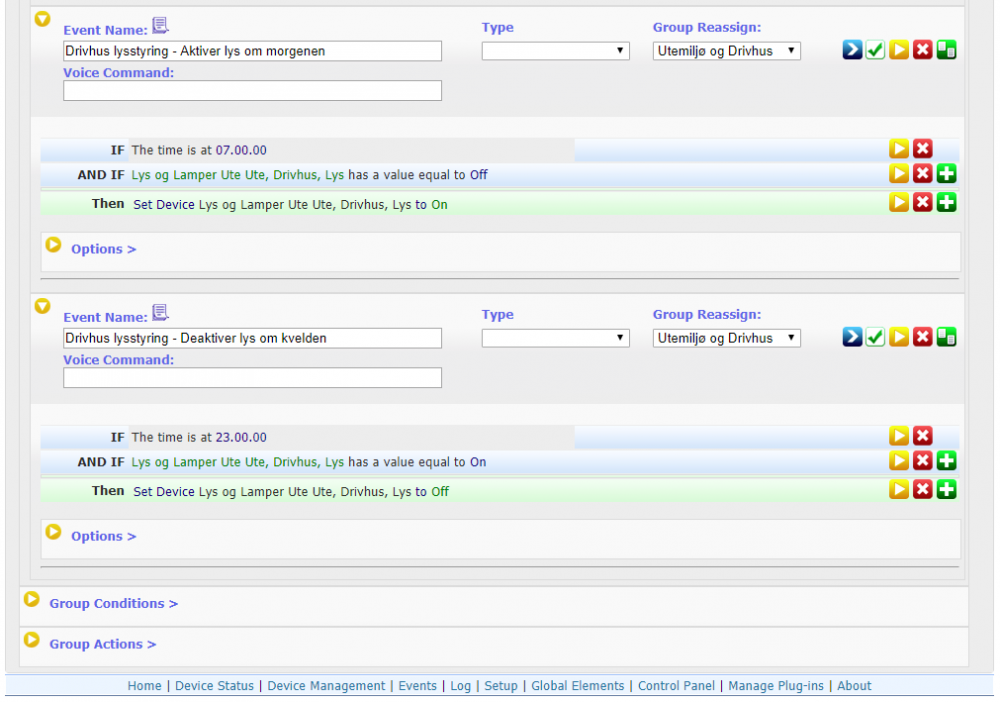Screen dimensions: 1000x702
Task: Run the 'time is at 23.00.00' trigger row
Action: click(x=899, y=436)
